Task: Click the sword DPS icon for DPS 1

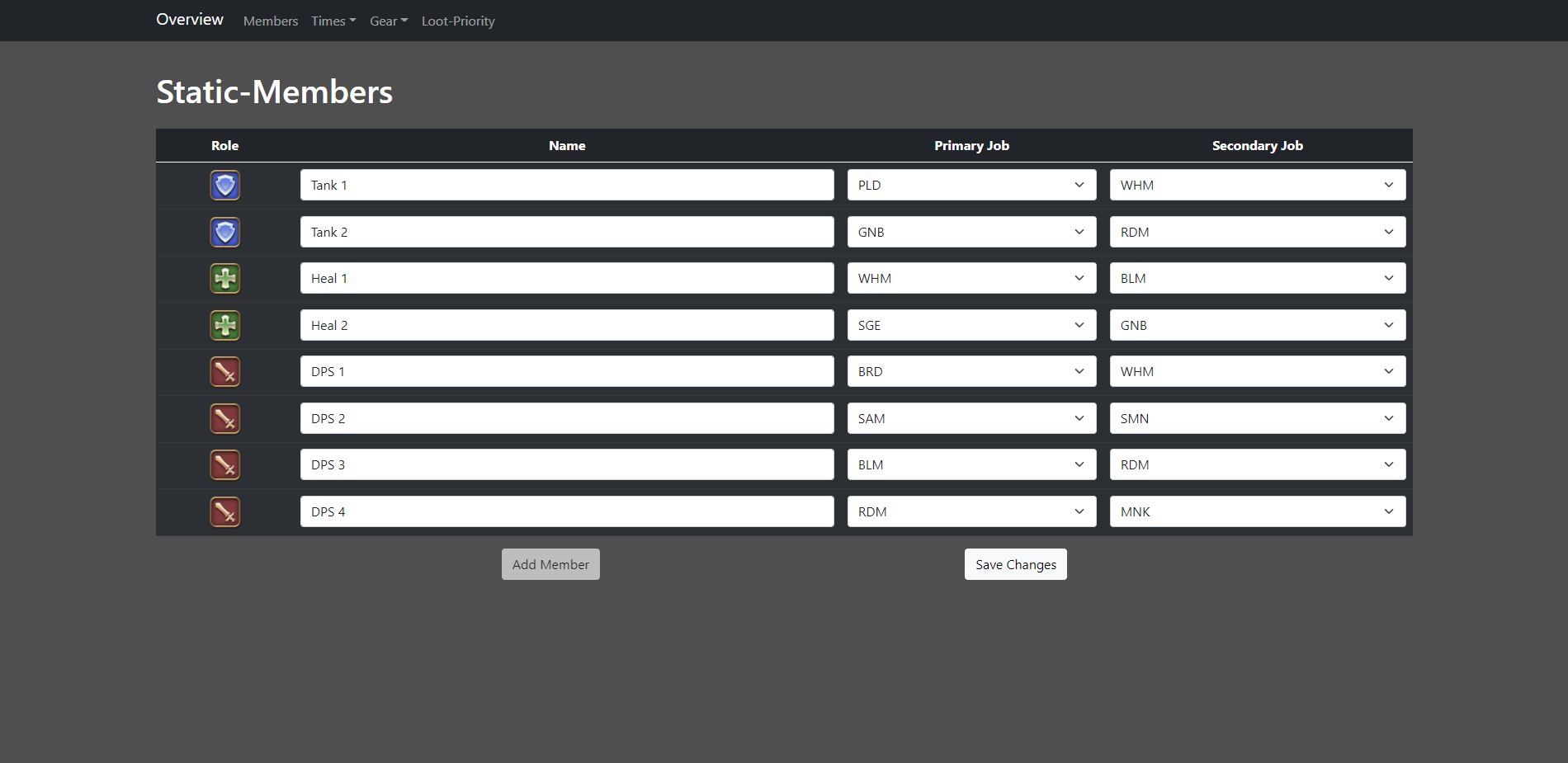Action: (225, 372)
